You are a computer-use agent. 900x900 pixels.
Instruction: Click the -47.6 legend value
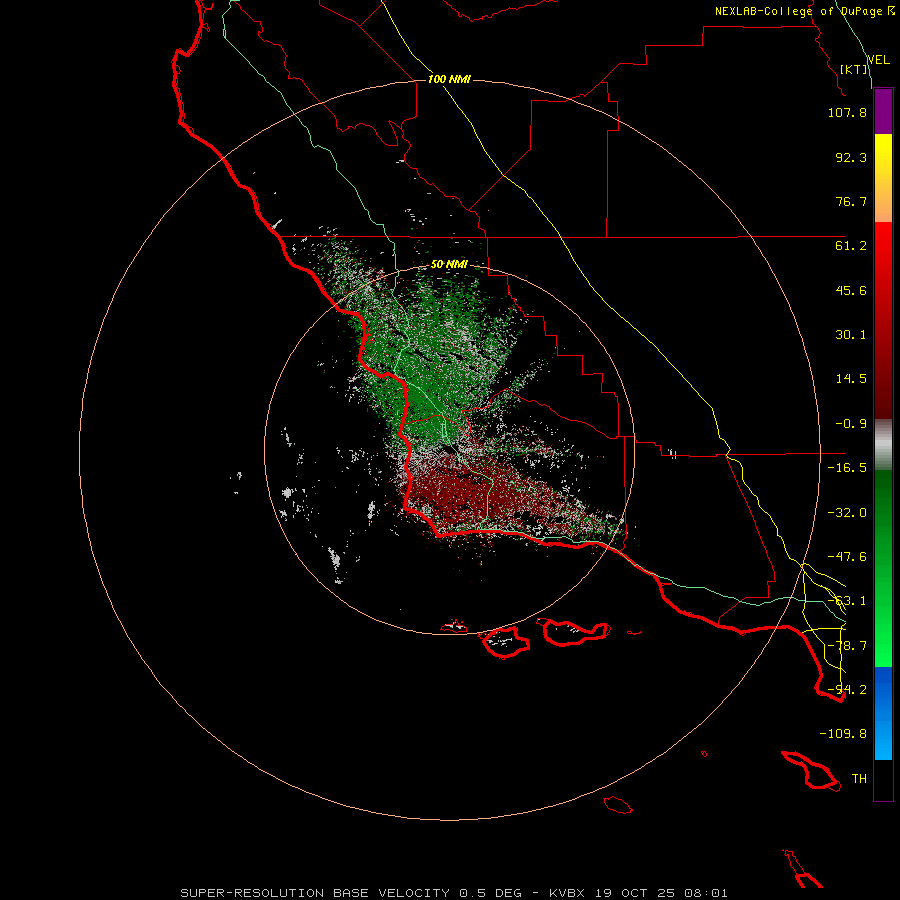click(847, 557)
